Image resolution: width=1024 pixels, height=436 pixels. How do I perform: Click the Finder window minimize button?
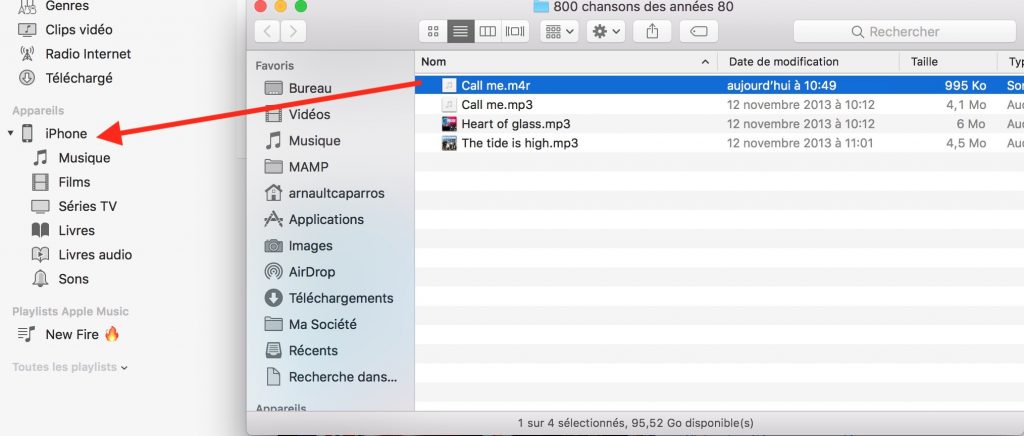[281, 7]
